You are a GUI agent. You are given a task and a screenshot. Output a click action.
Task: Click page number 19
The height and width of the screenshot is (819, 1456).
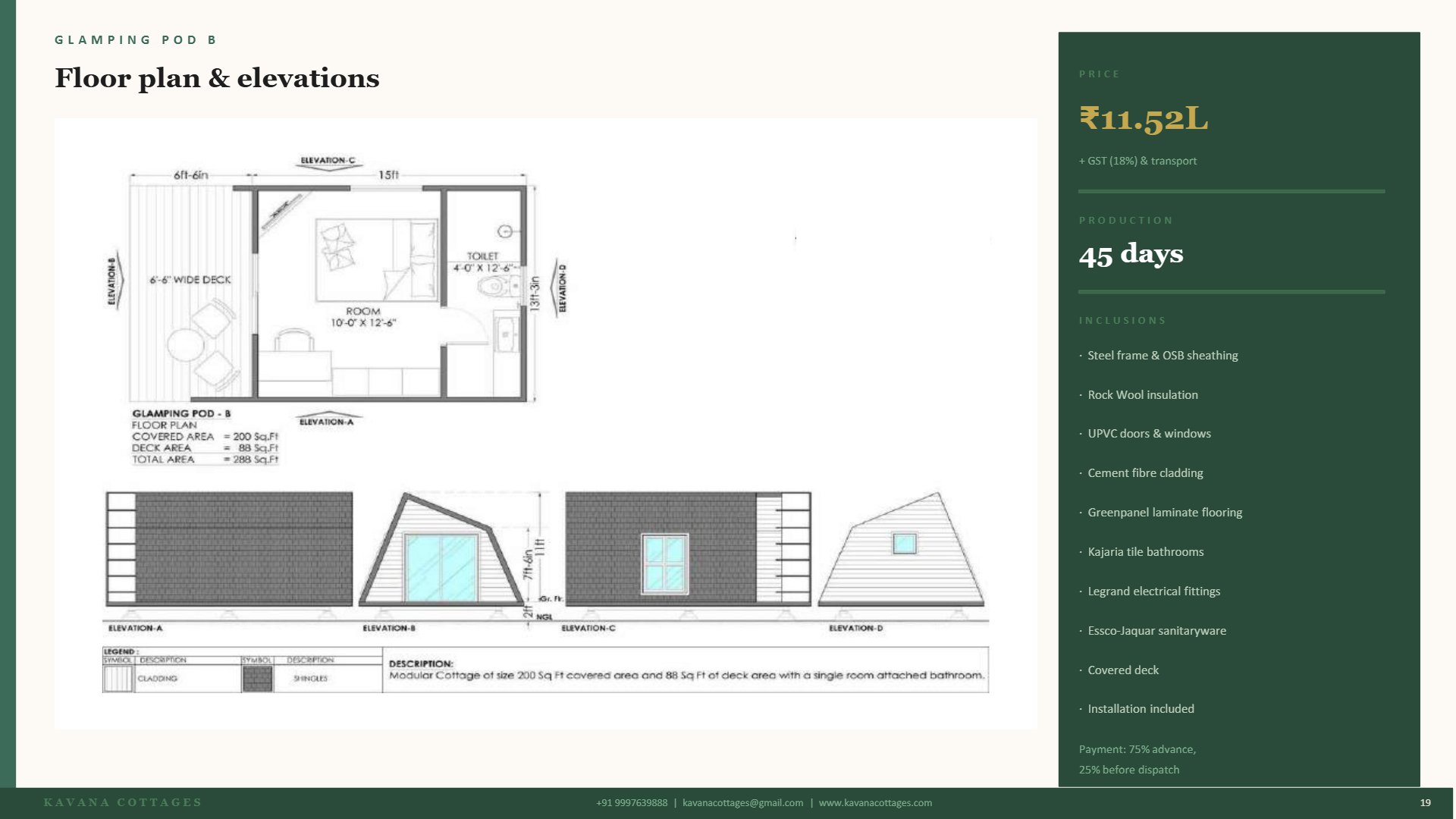click(1425, 803)
